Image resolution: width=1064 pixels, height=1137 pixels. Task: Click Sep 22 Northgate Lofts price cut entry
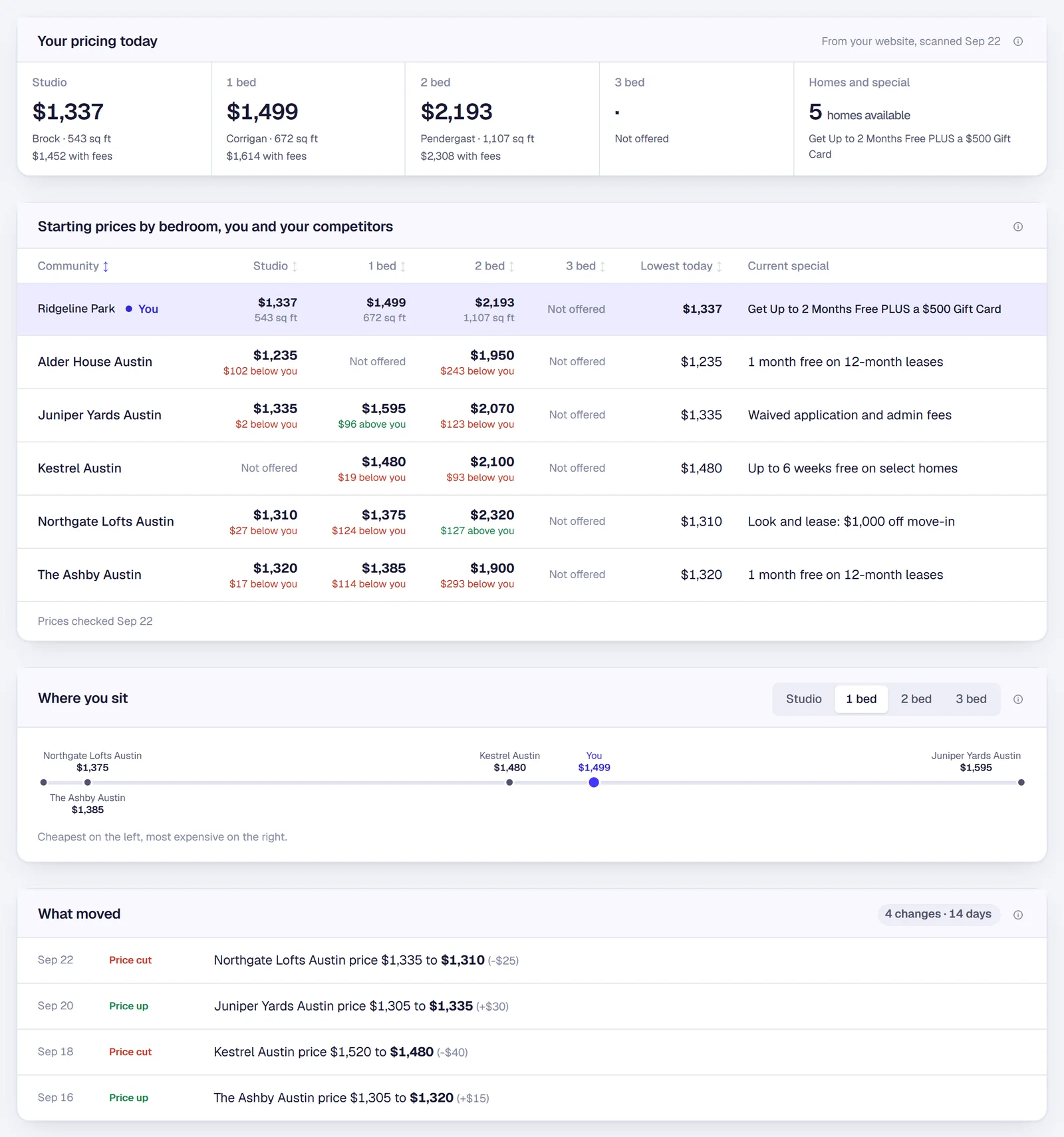point(532,961)
